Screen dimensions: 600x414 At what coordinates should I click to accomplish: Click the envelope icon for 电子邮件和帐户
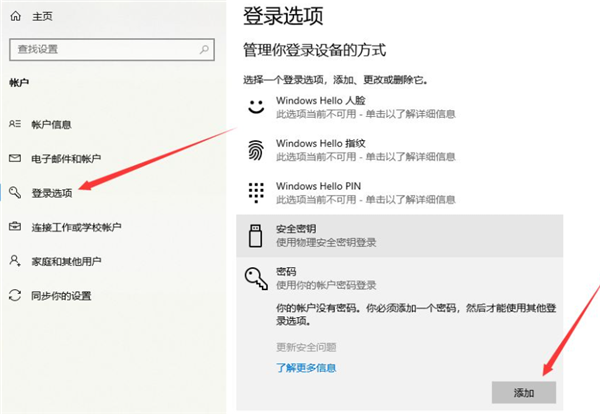(x=14, y=158)
